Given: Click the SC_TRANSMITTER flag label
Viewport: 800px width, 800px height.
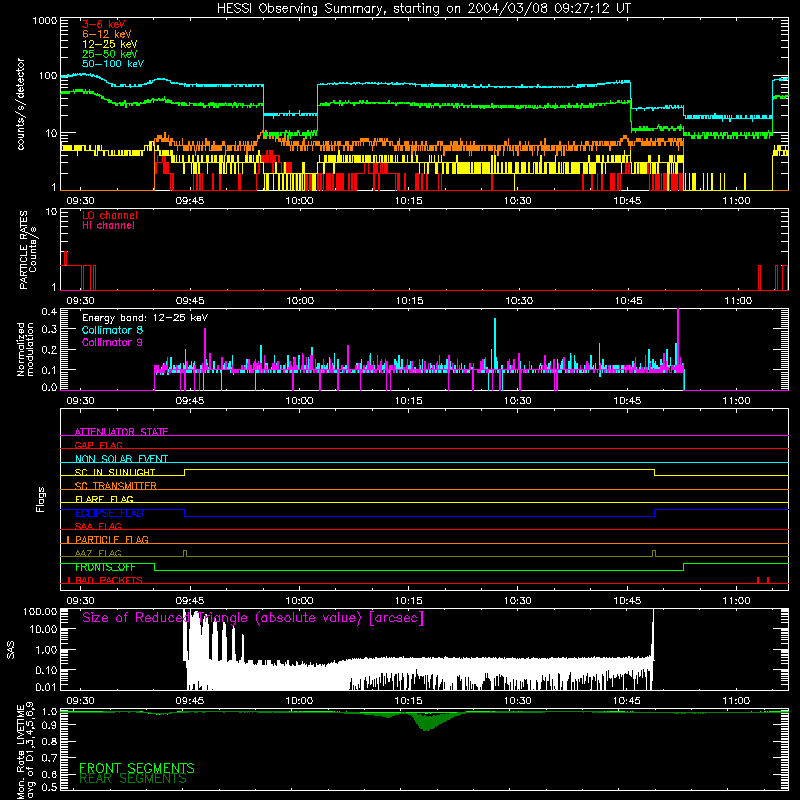Looking at the screenshot, I should (116, 485).
